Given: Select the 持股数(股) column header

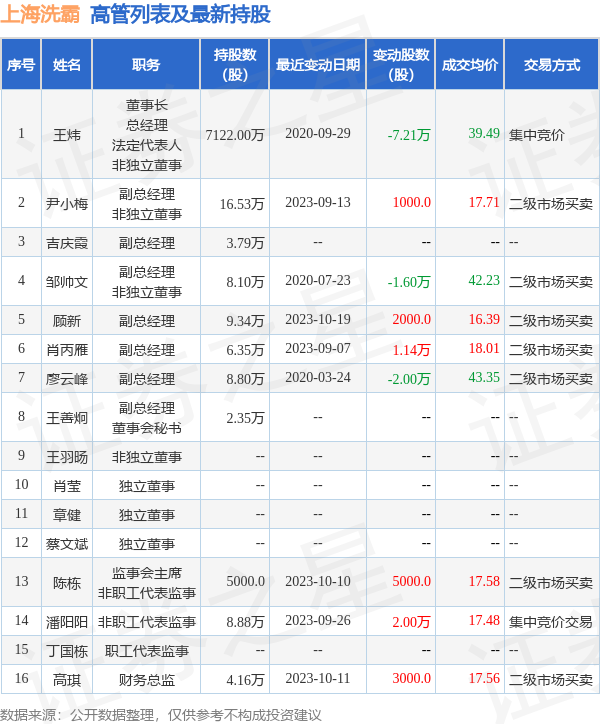Looking at the screenshot, I should tap(235, 65).
